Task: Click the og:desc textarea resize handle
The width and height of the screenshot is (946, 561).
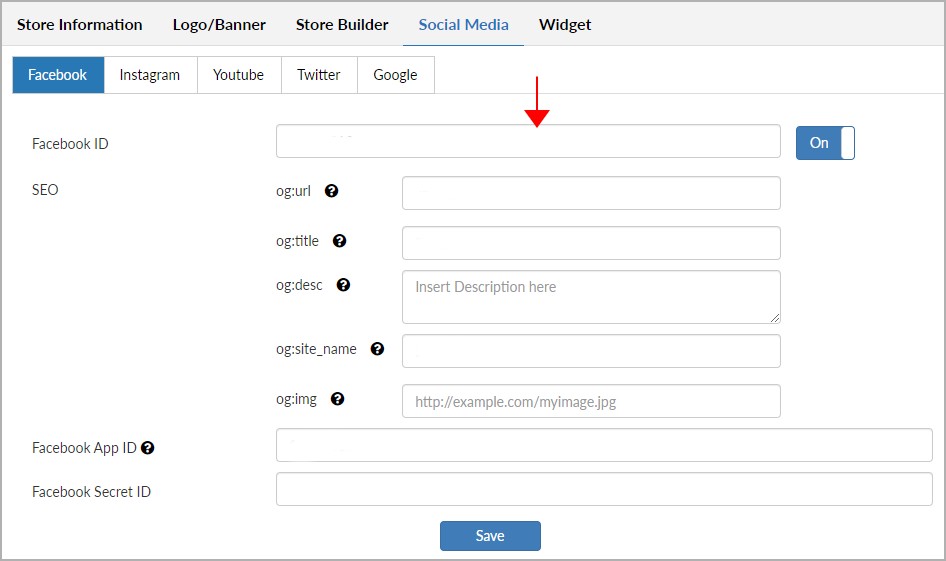Action: (775, 318)
